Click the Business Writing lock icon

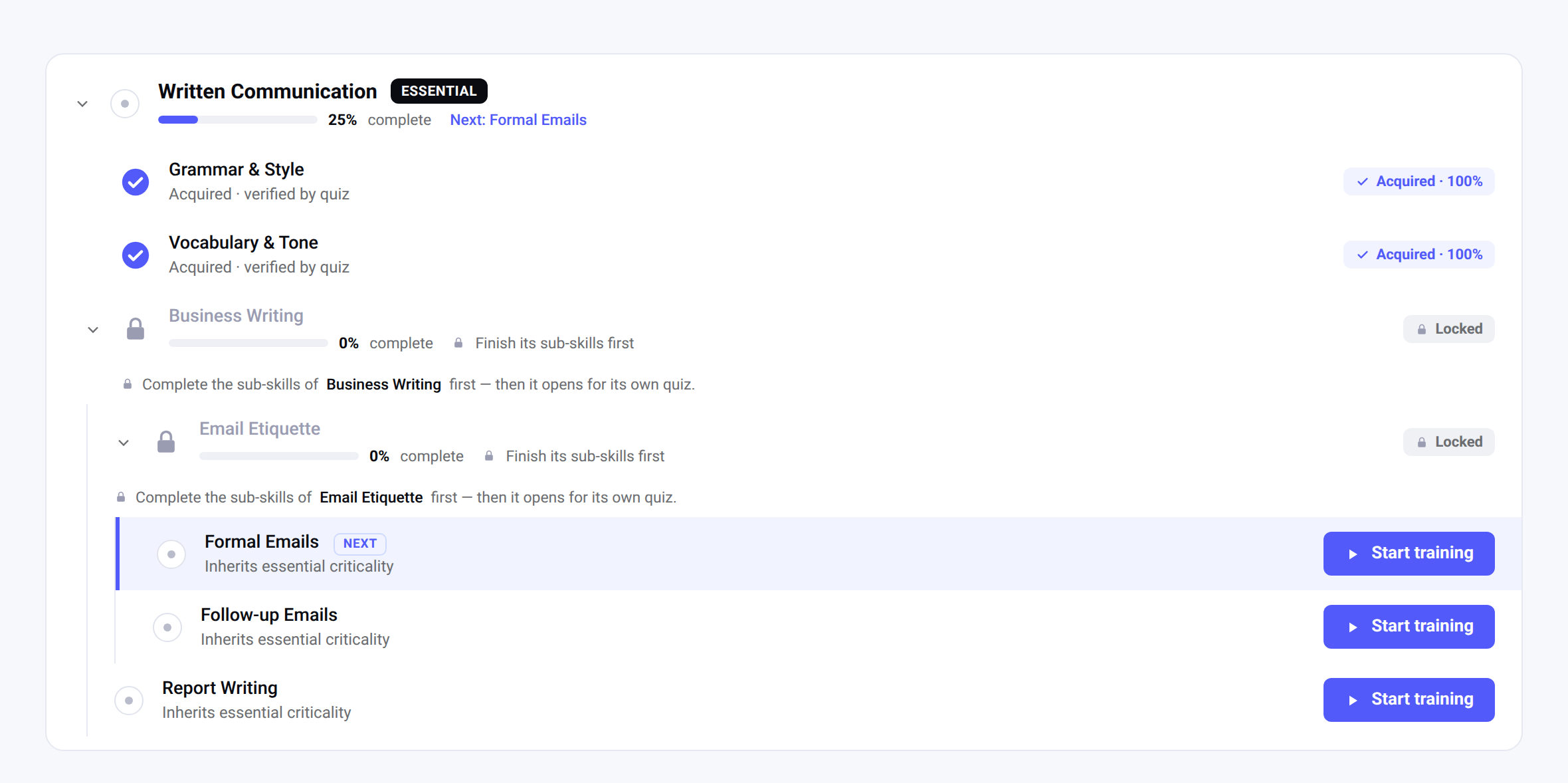pos(136,328)
